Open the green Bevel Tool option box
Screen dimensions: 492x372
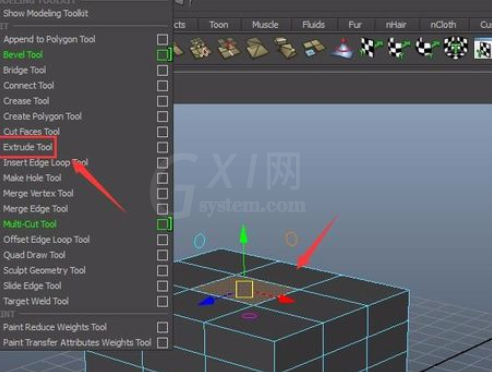[162, 55]
